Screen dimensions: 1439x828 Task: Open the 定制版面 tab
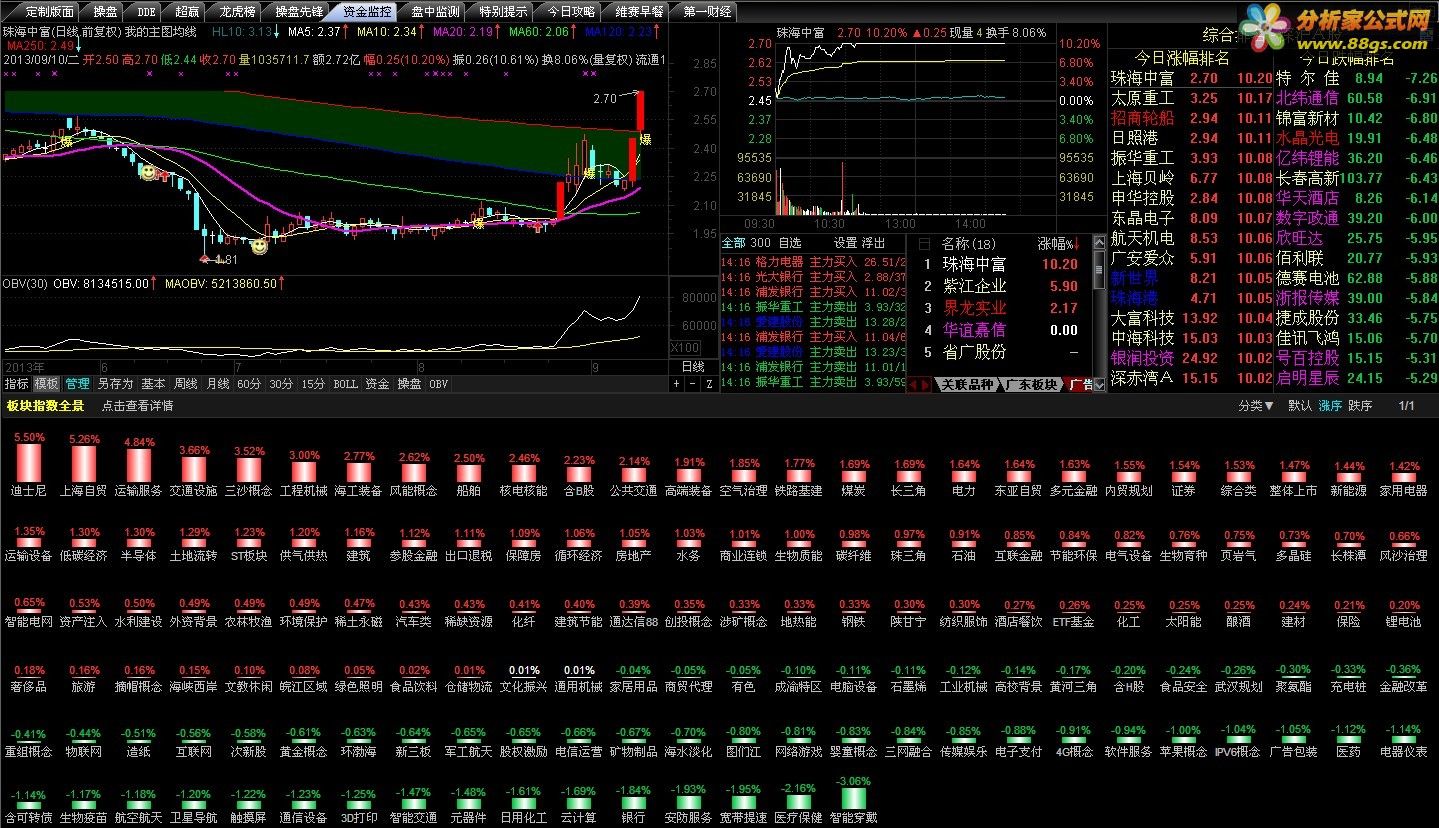point(49,12)
